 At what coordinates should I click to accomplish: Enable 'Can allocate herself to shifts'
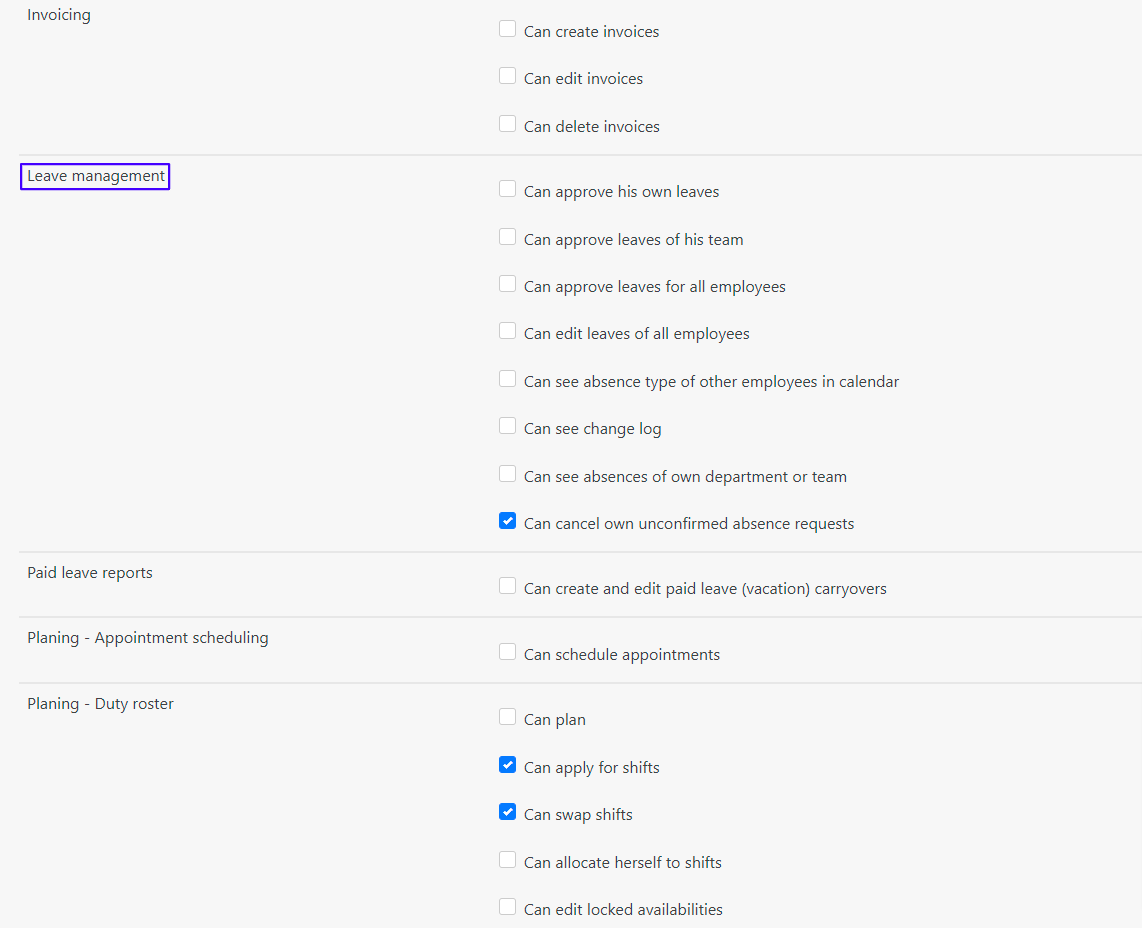[x=507, y=860]
